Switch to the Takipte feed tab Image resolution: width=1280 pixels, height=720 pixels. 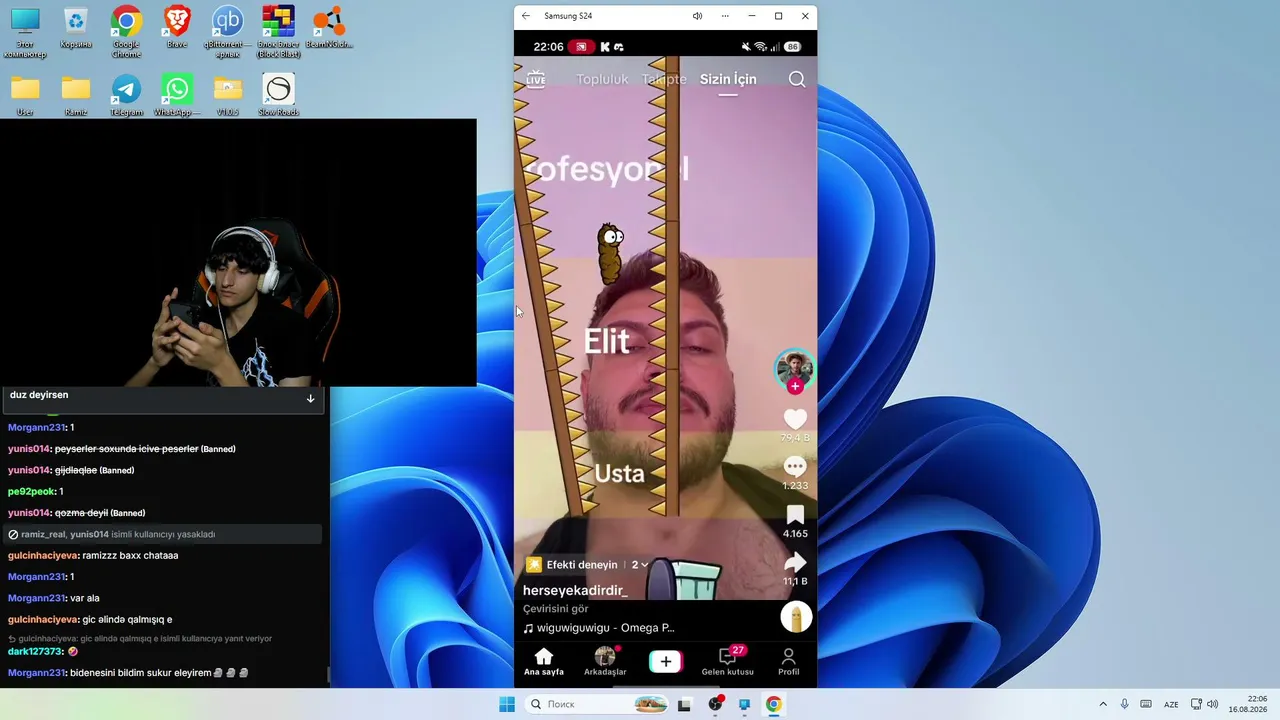click(x=664, y=79)
